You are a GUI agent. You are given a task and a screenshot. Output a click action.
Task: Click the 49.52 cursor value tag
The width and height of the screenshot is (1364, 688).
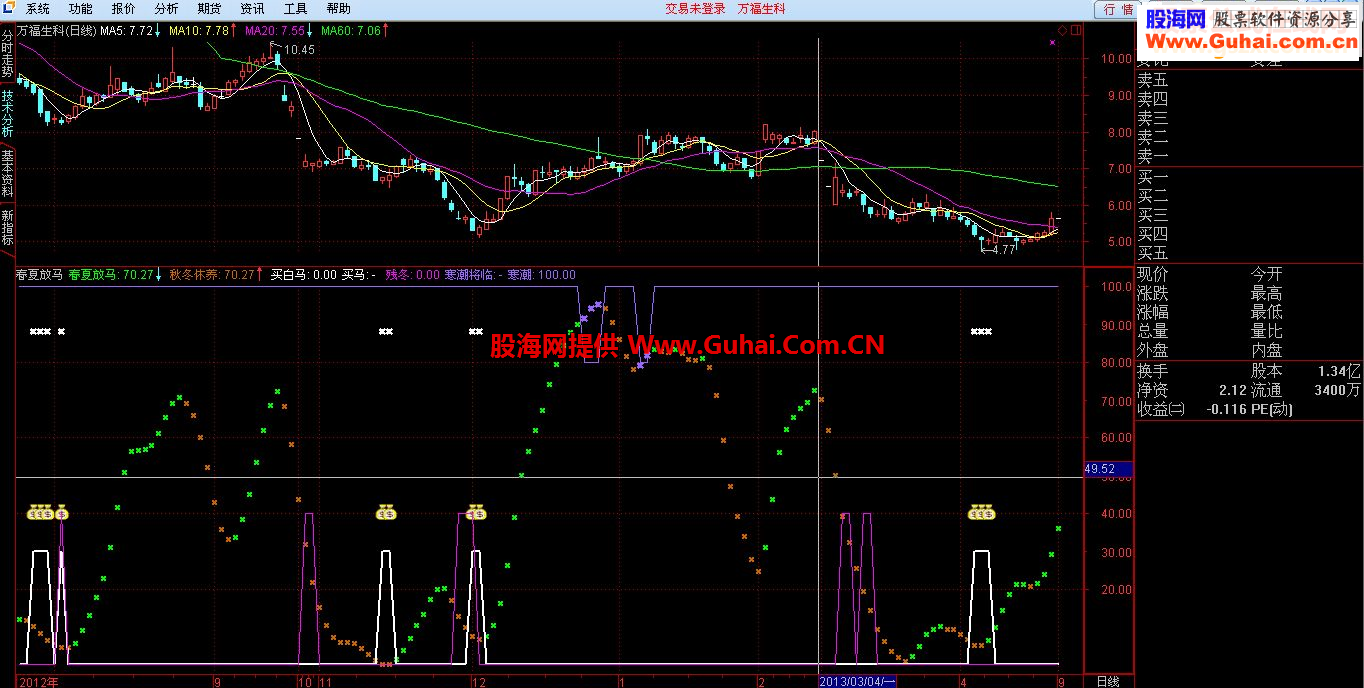(x=1108, y=468)
